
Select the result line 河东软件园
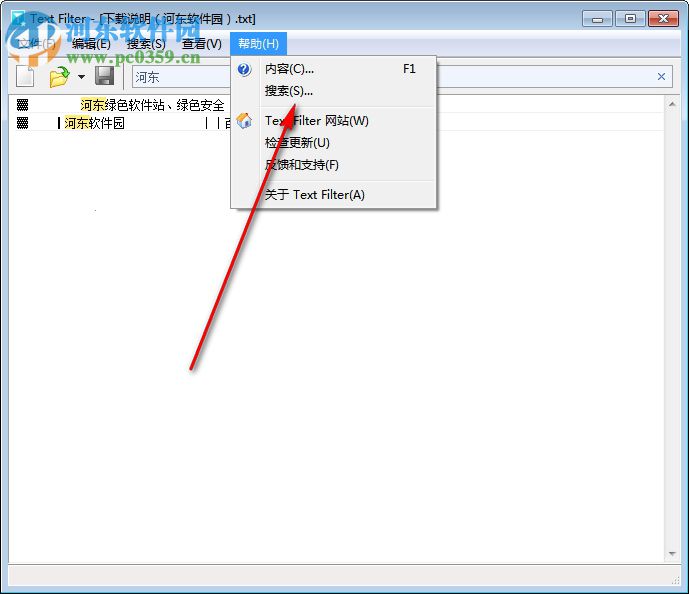94,123
